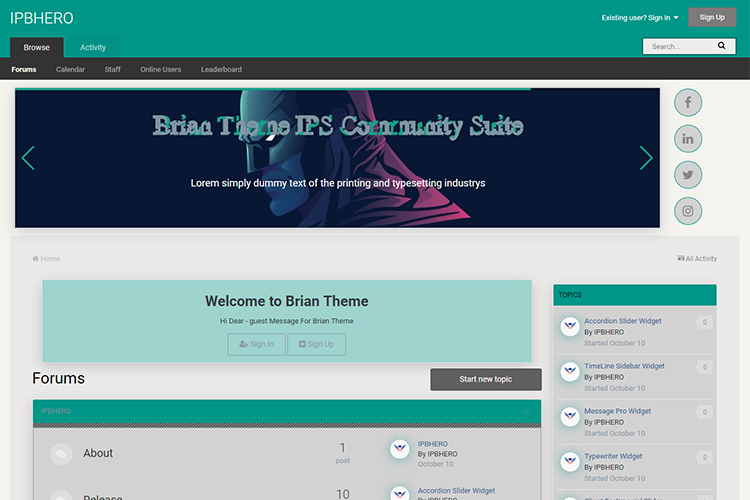
Task: Click 'Started October 10' under Typewriter Widget
Action: (x=615, y=478)
